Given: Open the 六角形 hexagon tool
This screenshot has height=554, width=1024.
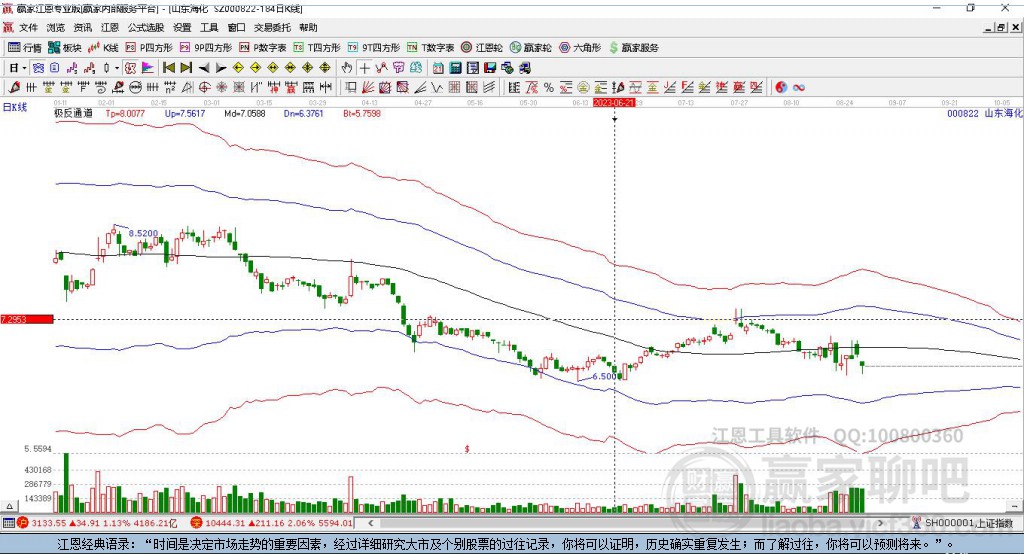Looking at the screenshot, I should 580,48.
